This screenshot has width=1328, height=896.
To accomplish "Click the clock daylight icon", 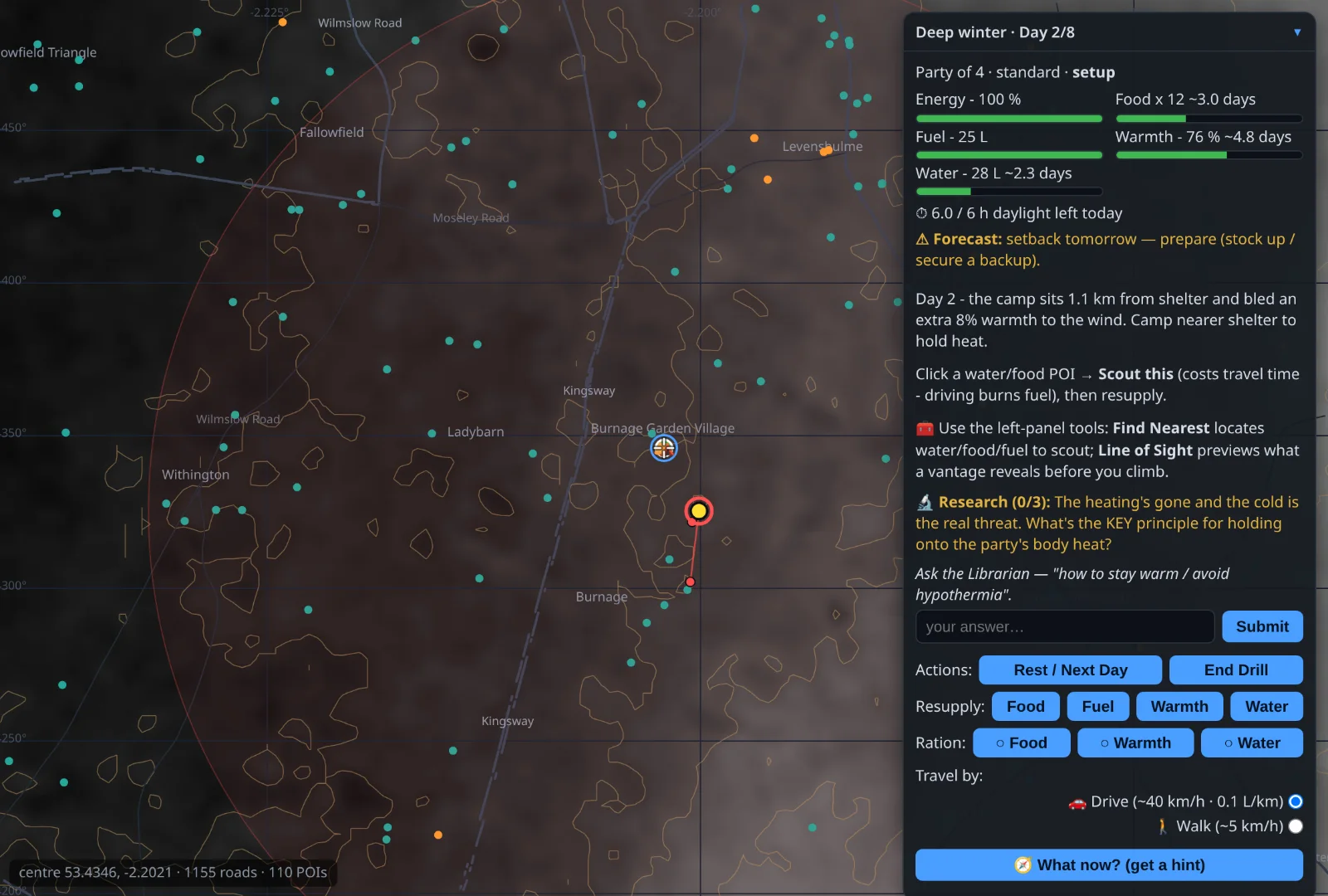I will (x=921, y=213).
